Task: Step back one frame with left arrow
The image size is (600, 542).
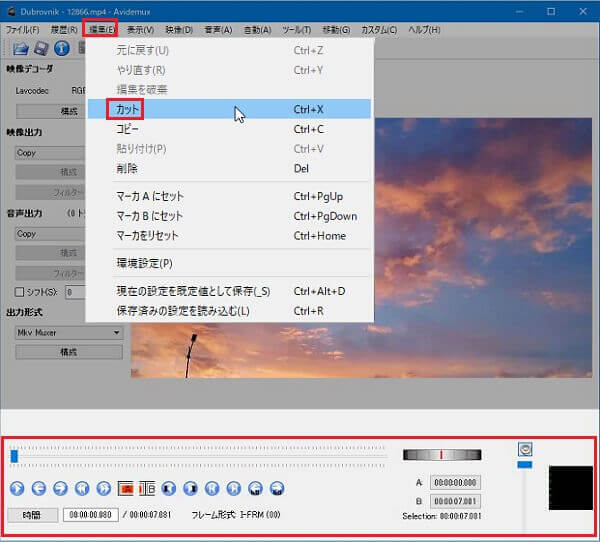Action: click(x=39, y=488)
